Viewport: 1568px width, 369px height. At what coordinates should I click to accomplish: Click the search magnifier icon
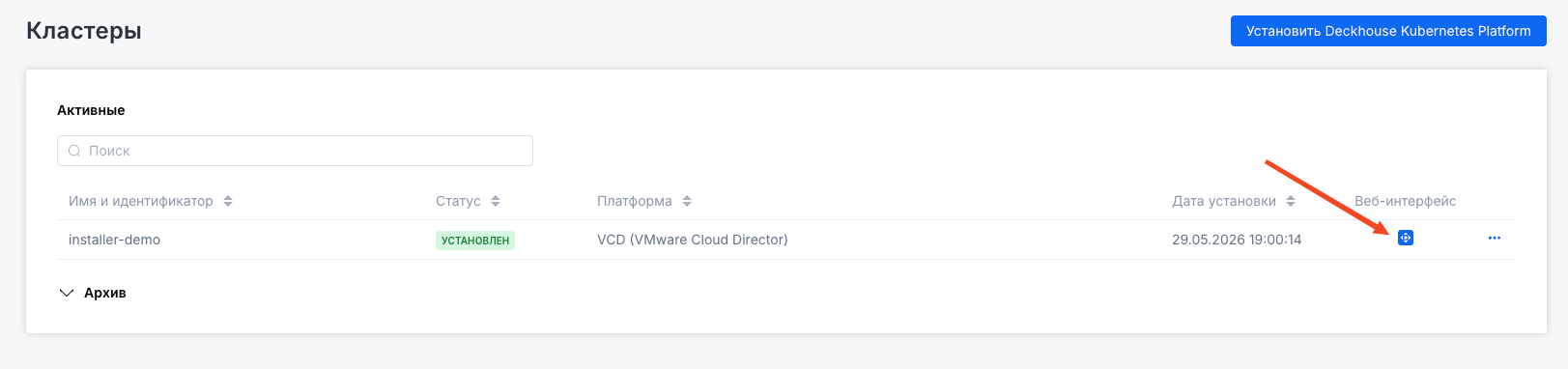coord(74,151)
